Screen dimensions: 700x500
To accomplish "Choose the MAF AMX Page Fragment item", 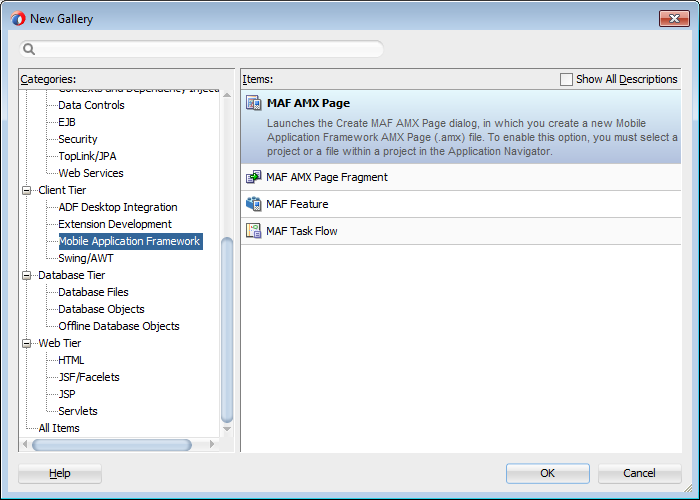I will [461, 177].
